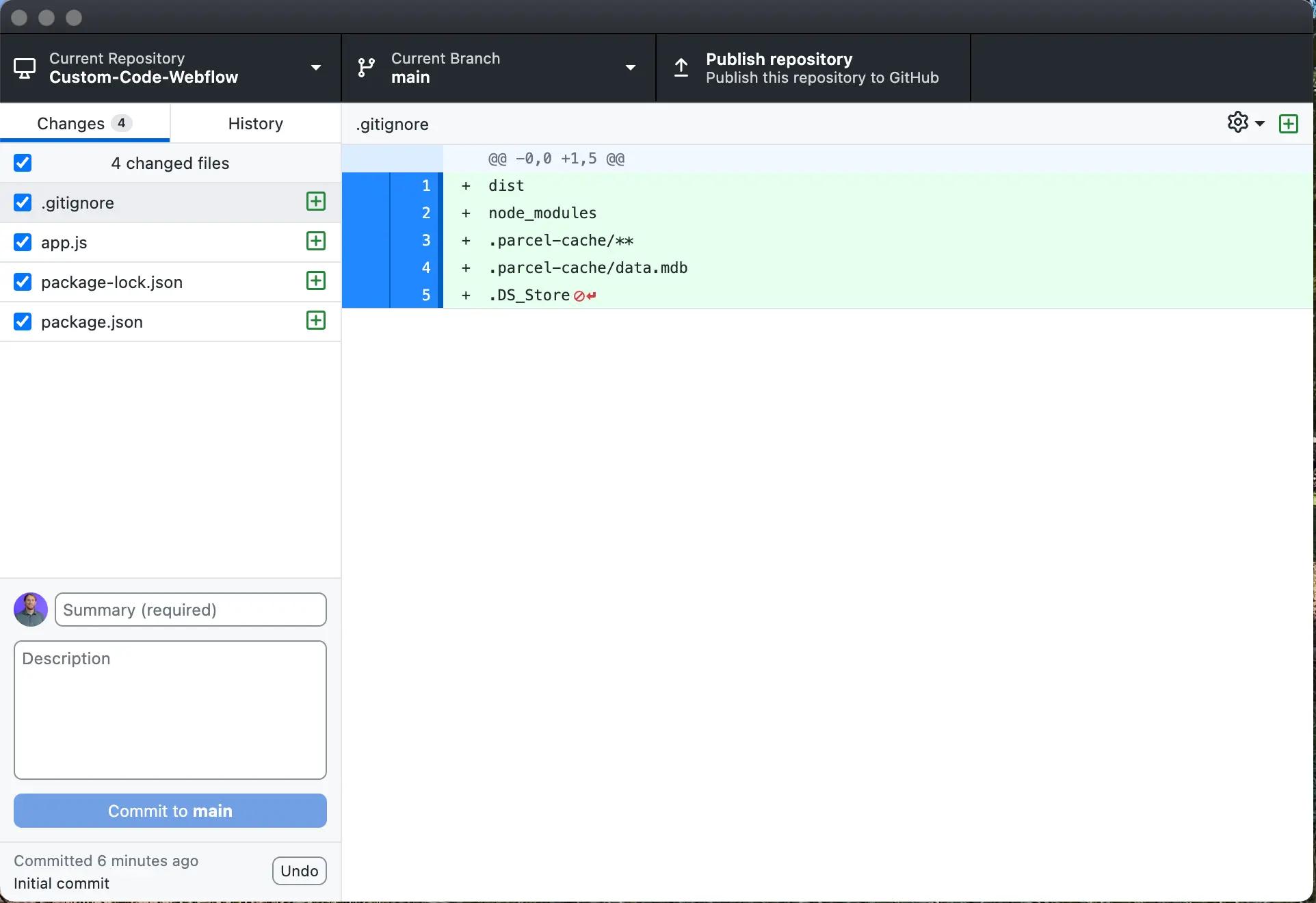The image size is (1316, 903).
Task: Toggle the all changed files checkbox
Action: (23, 163)
